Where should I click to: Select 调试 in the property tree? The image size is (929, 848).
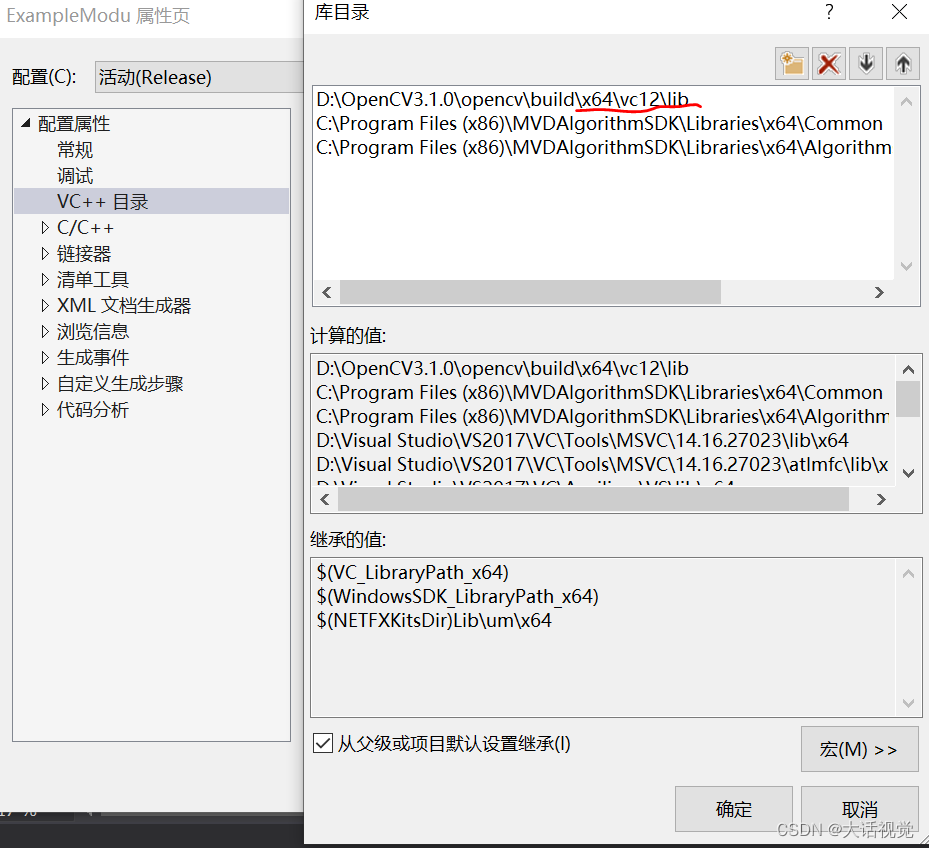pyautogui.click(x=75, y=175)
